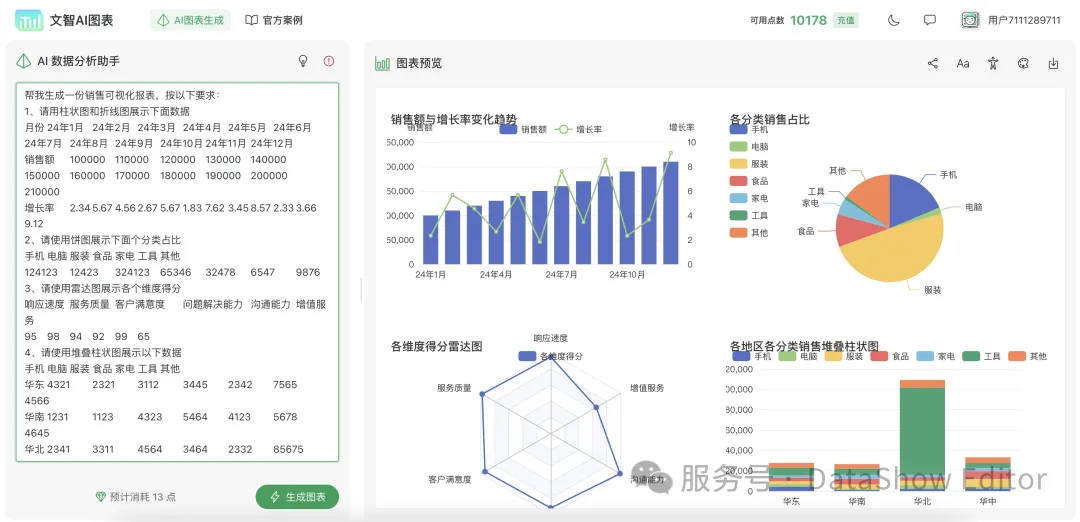Toggle 家电 legend in pie chart
The width and height of the screenshot is (1080, 522).
749,198
